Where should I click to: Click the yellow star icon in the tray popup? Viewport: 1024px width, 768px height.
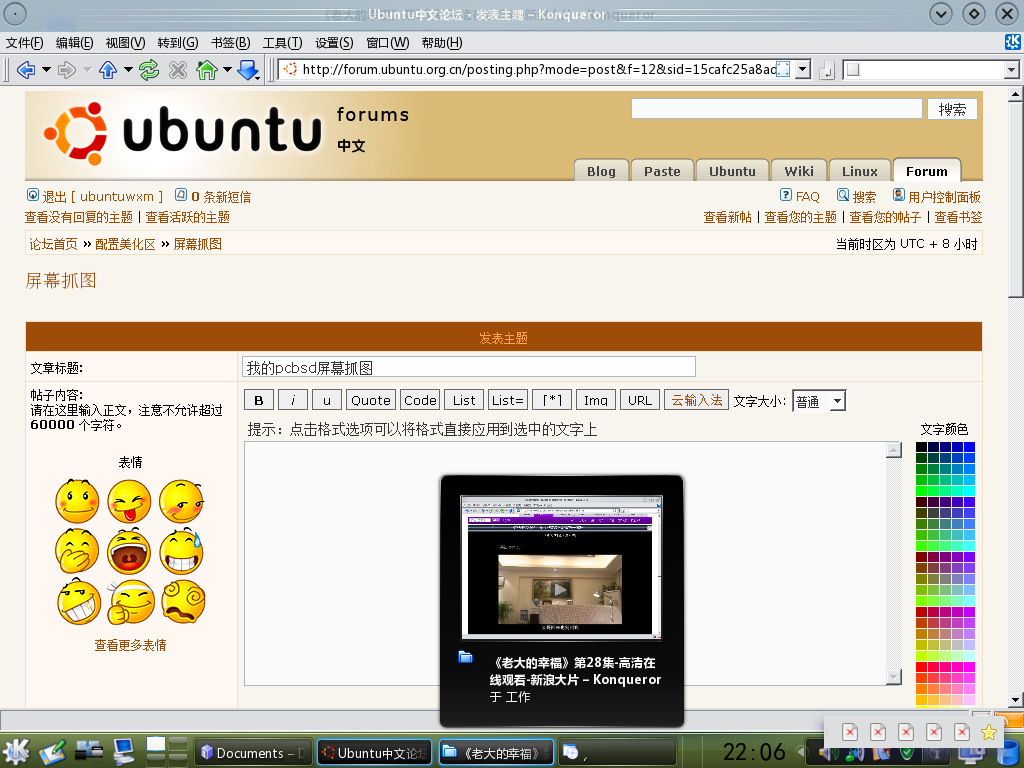click(x=989, y=732)
